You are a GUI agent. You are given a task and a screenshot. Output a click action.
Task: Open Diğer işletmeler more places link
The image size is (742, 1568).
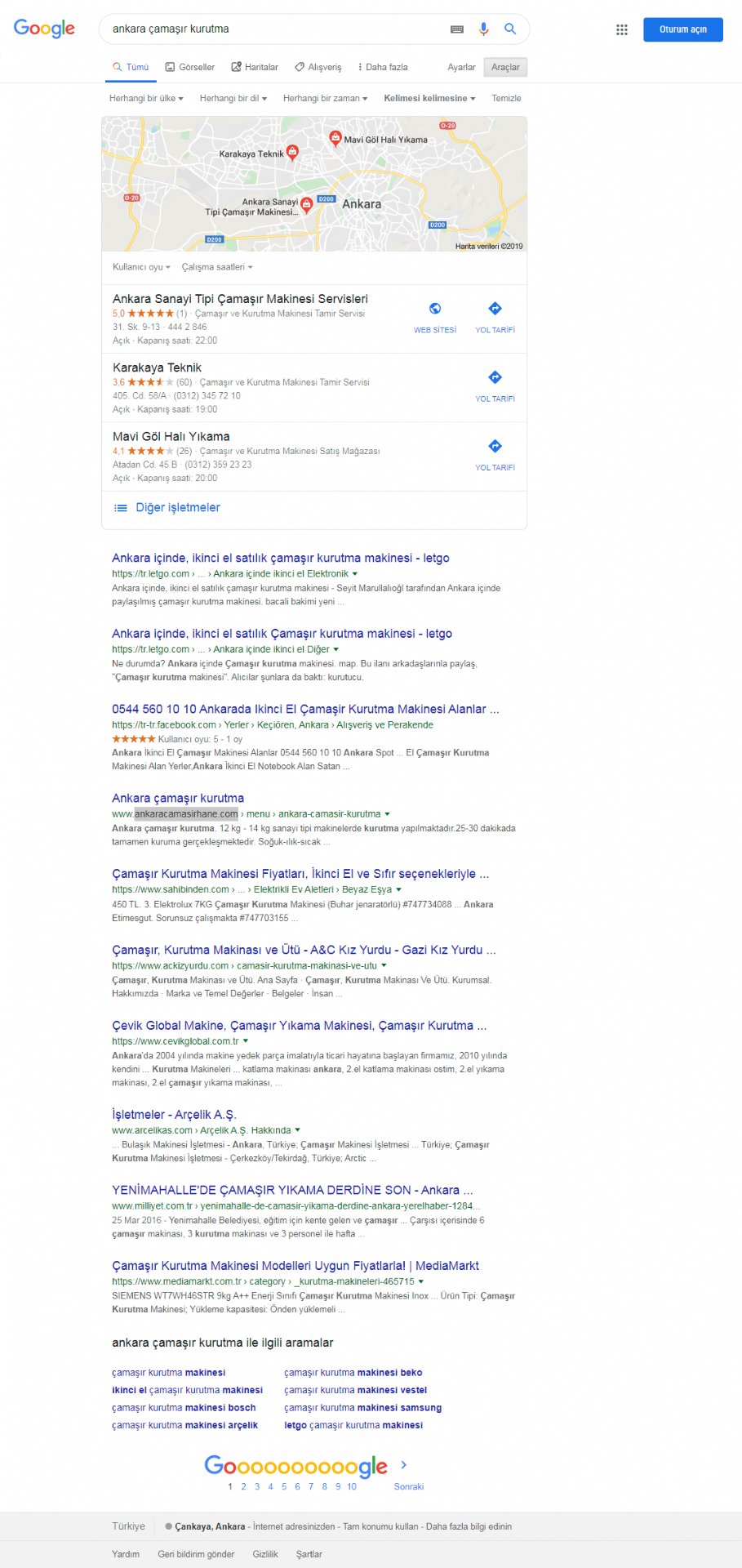pyautogui.click(x=178, y=507)
